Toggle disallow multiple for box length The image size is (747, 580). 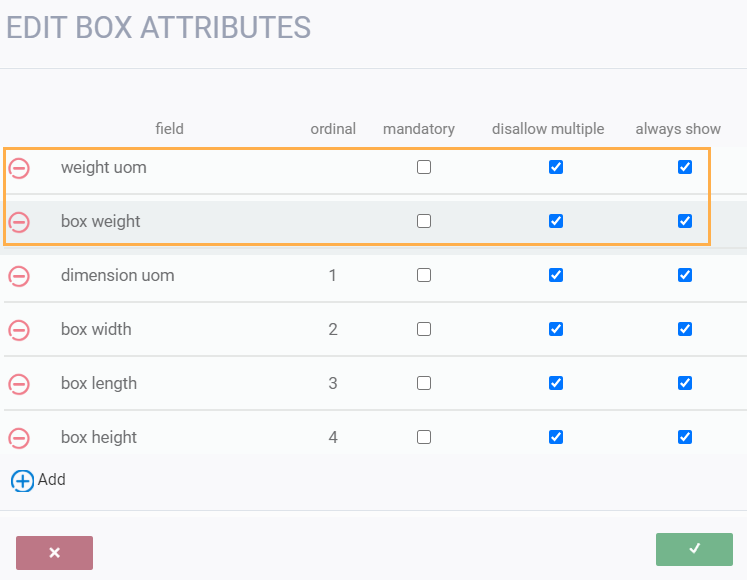[x=556, y=383]
